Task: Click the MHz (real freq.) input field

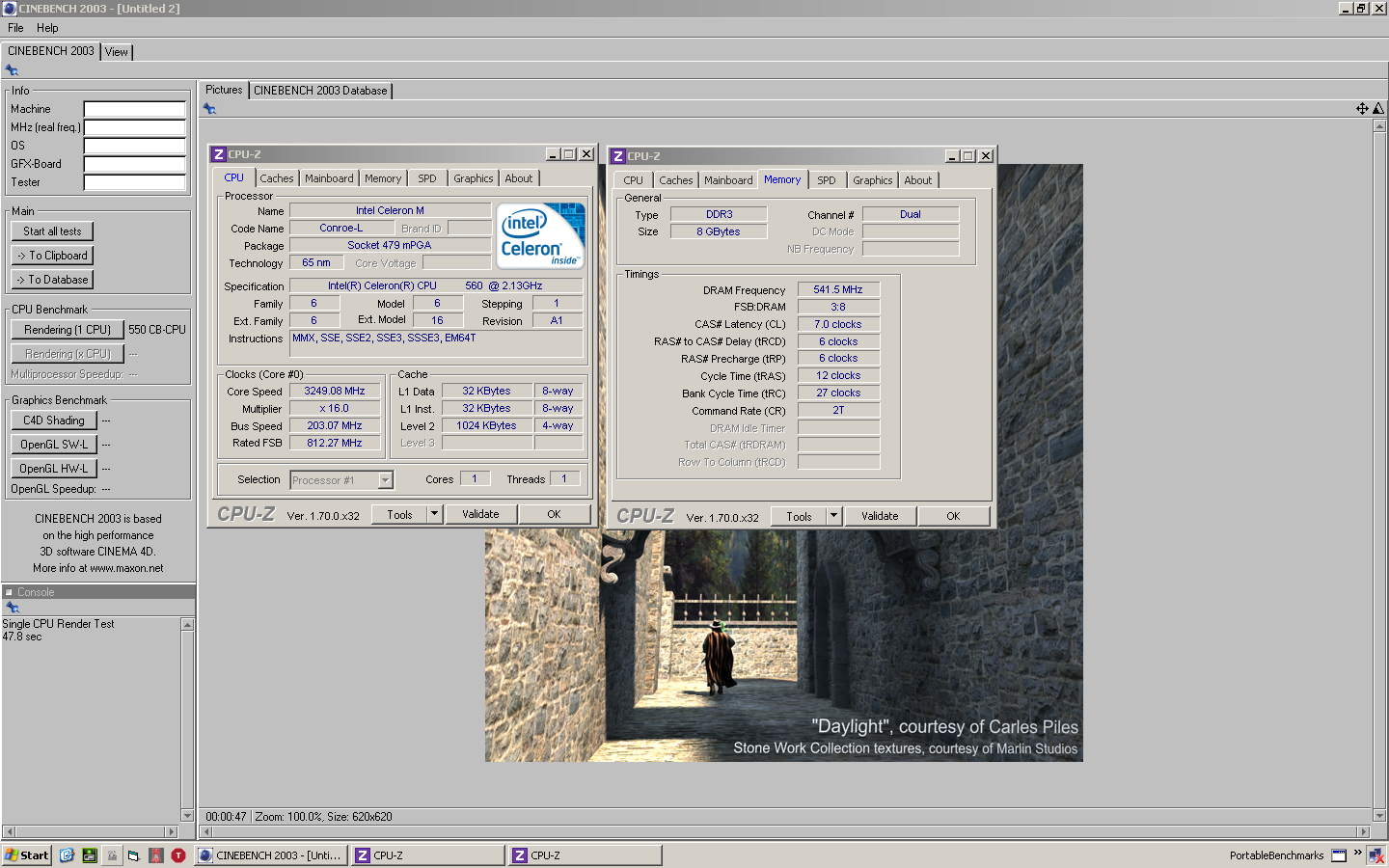Action: 134,127
